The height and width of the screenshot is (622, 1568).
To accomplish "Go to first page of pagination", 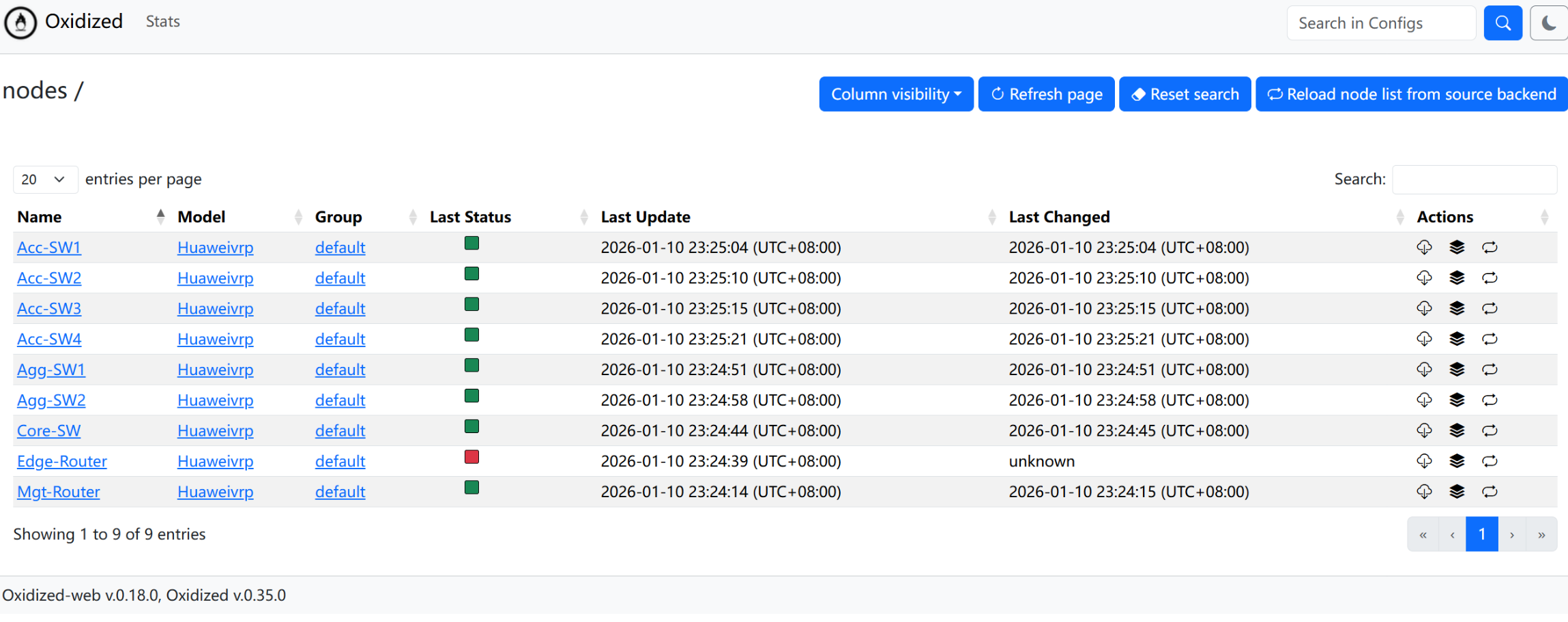I will [1423, 535].
